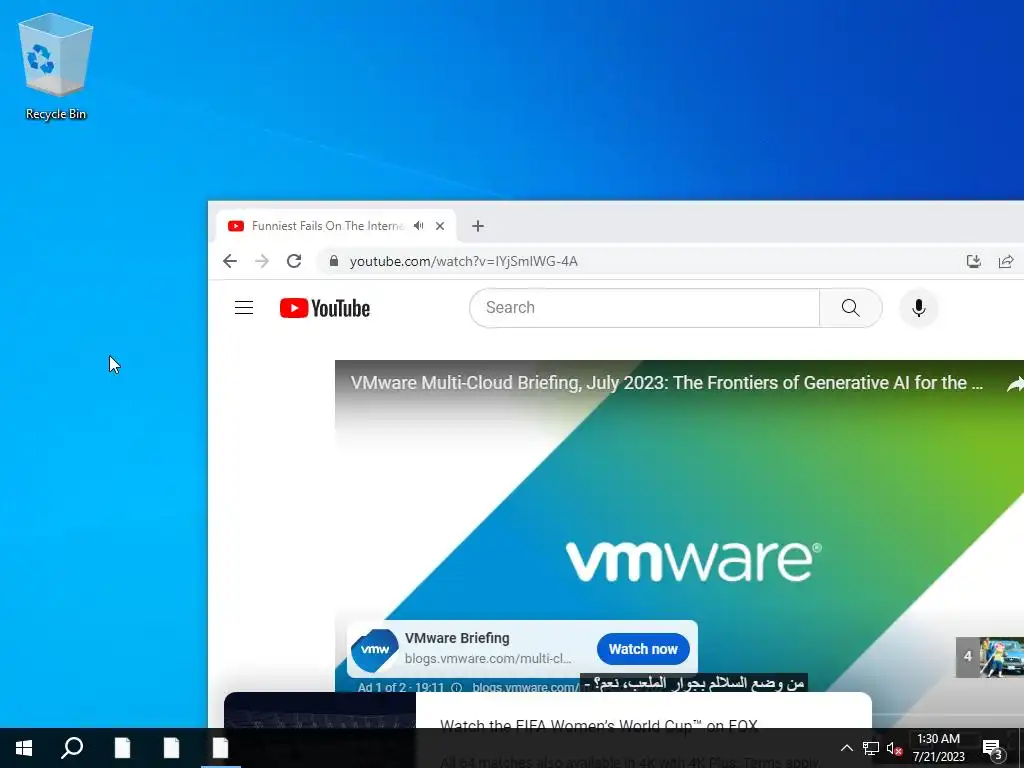The height and width of the screenshot is (768, 1024).
Task: Open a new browser tab
Action: pyautogui.click(x=478, y=226)
